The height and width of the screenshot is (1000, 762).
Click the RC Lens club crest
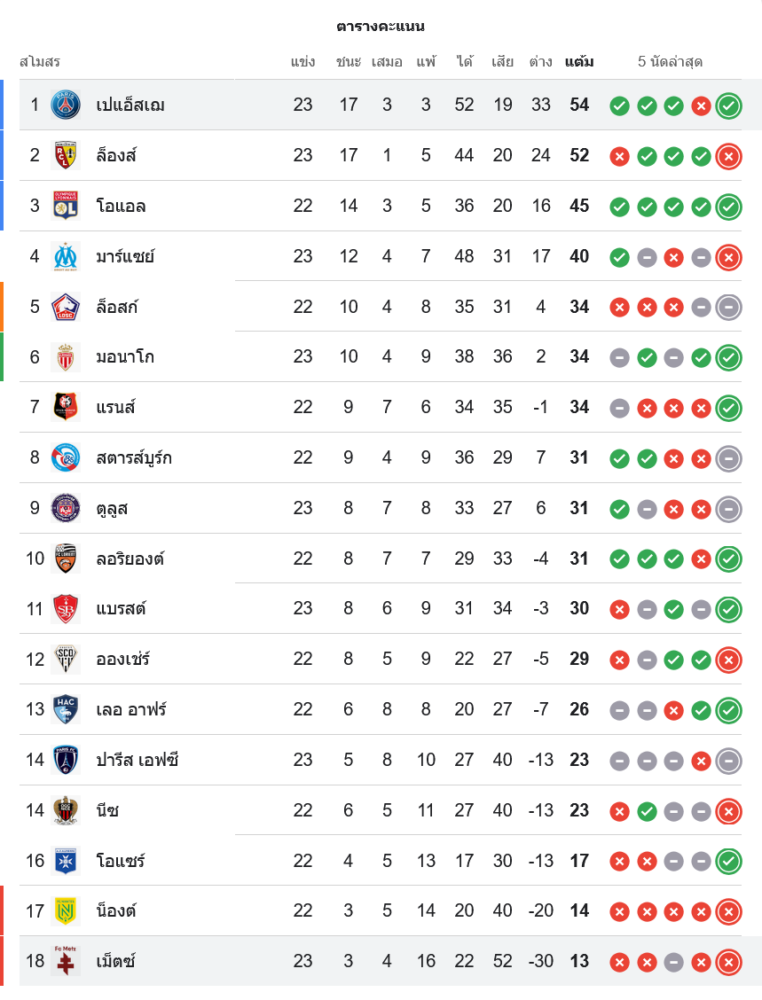pyautogui.click(x=66, y=155)
